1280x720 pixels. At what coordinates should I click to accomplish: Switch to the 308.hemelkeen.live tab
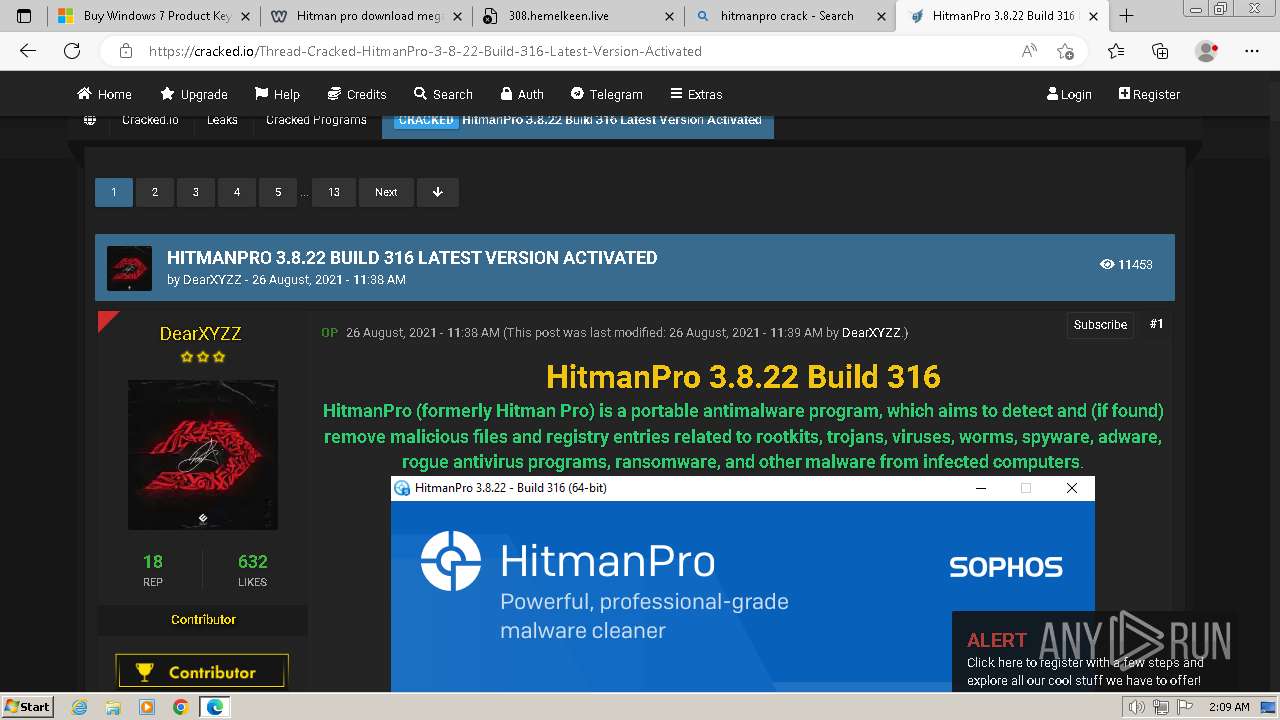click(578, 16)
